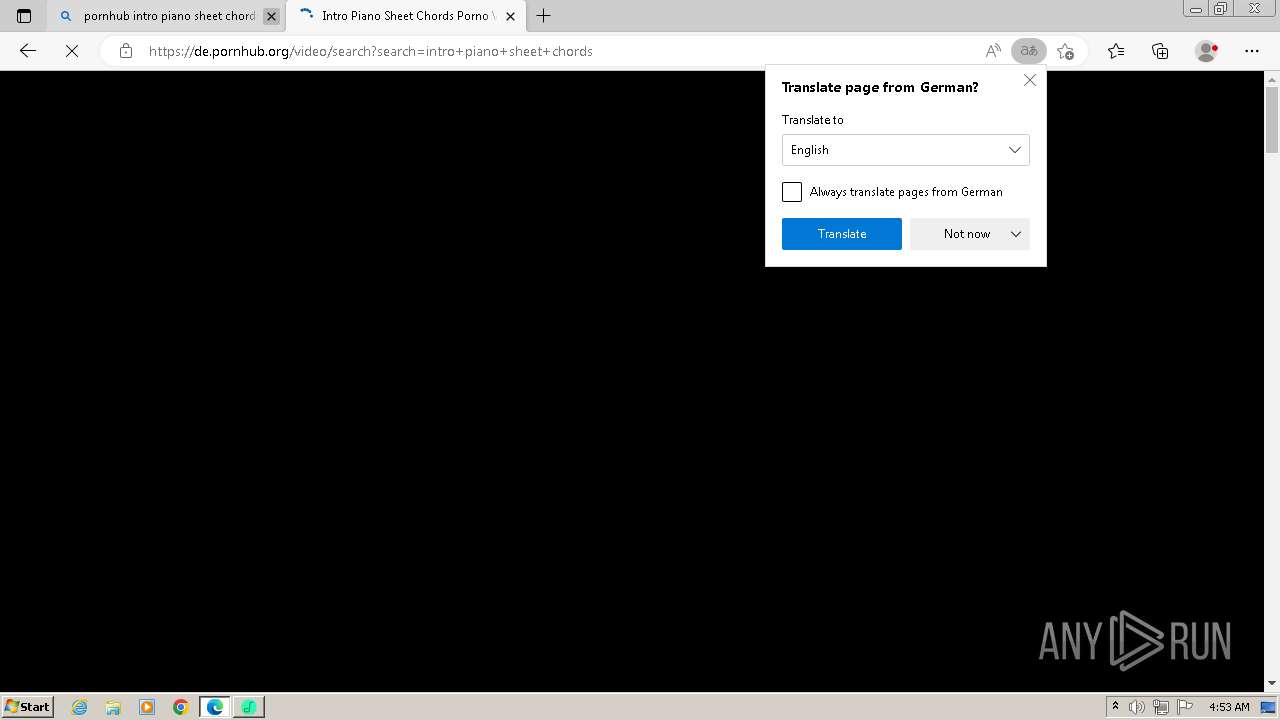This screenshot has height=720, width=1280.
Task: Dismiss the translate popup with X
Action: point(1030,80)
